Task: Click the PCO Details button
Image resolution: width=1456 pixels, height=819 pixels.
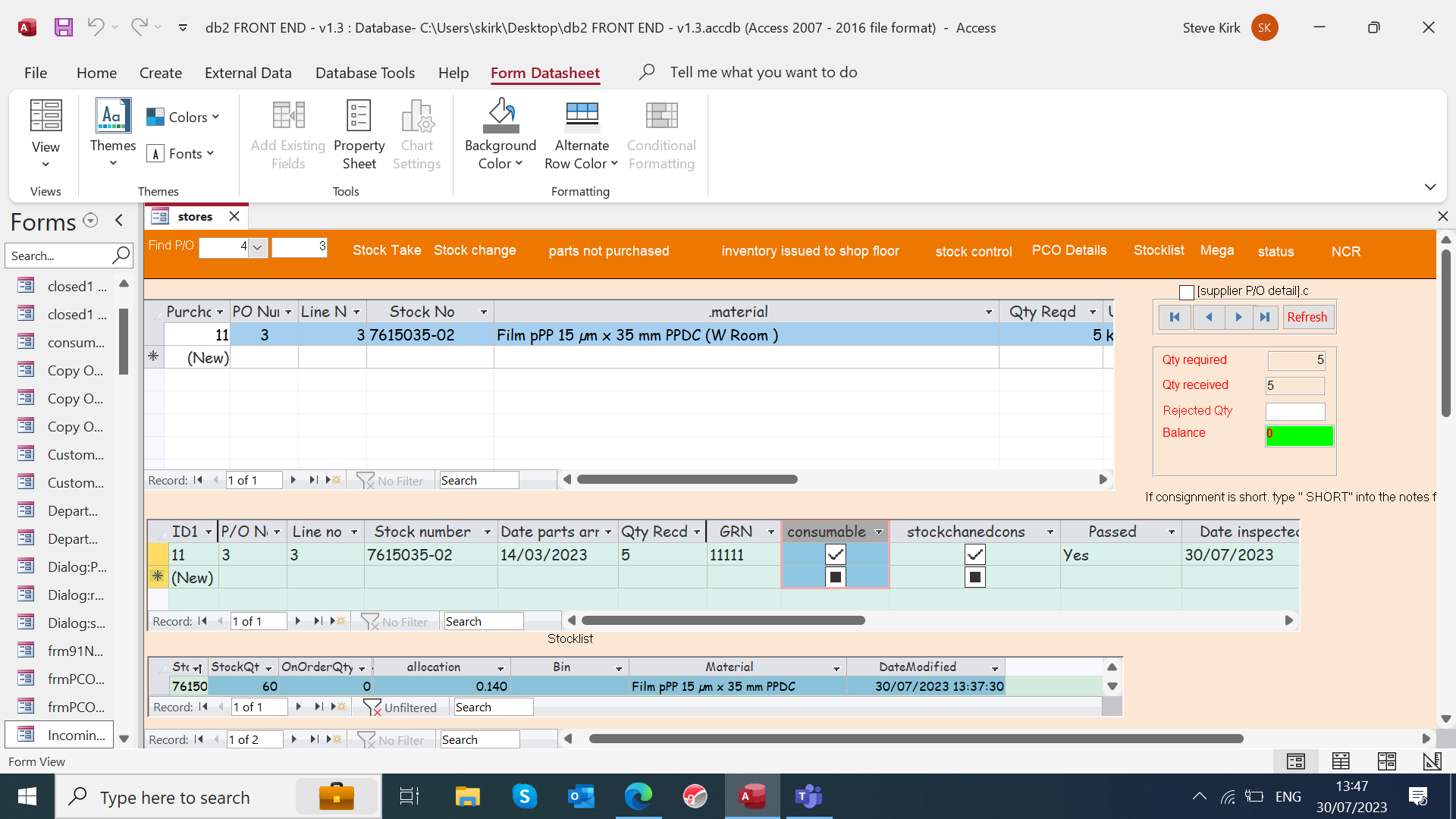Action: pos(1069,250)
